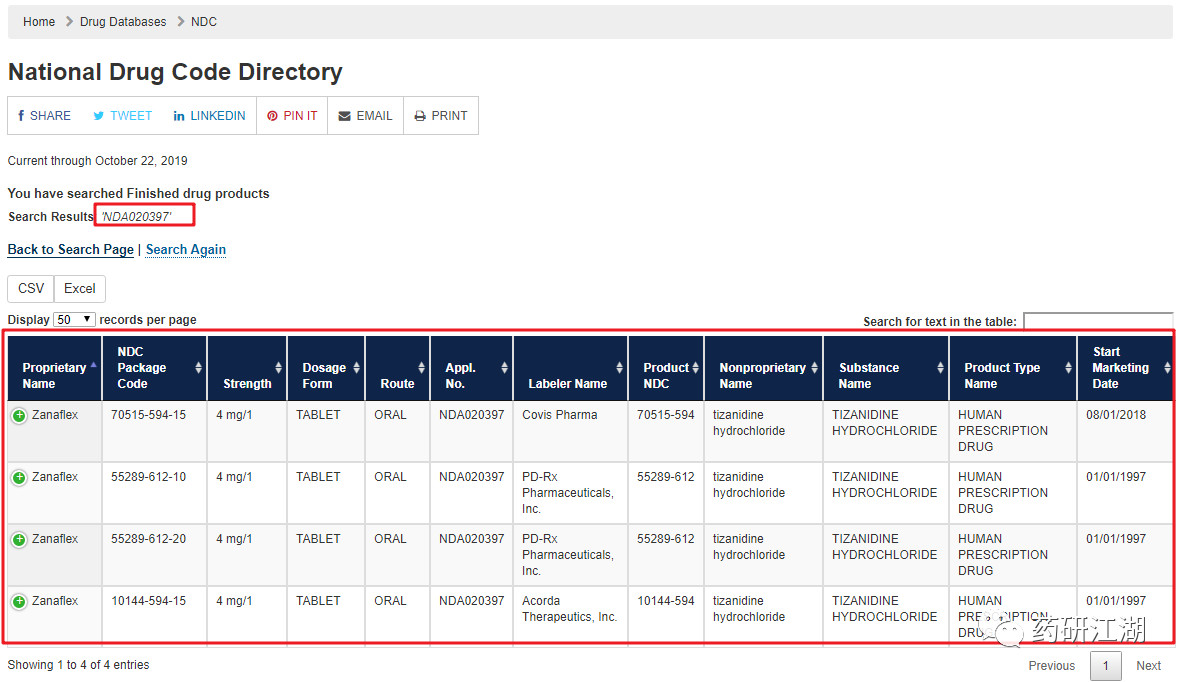
Task: Sort table by Proprietary Name column
Action: tap(54, 375)
